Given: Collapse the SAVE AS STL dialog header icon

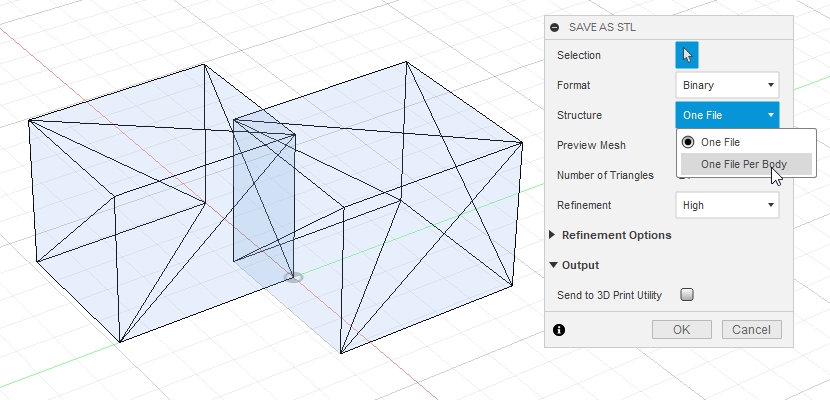Looking at the screenshot, I should click(x=554, y=28).
